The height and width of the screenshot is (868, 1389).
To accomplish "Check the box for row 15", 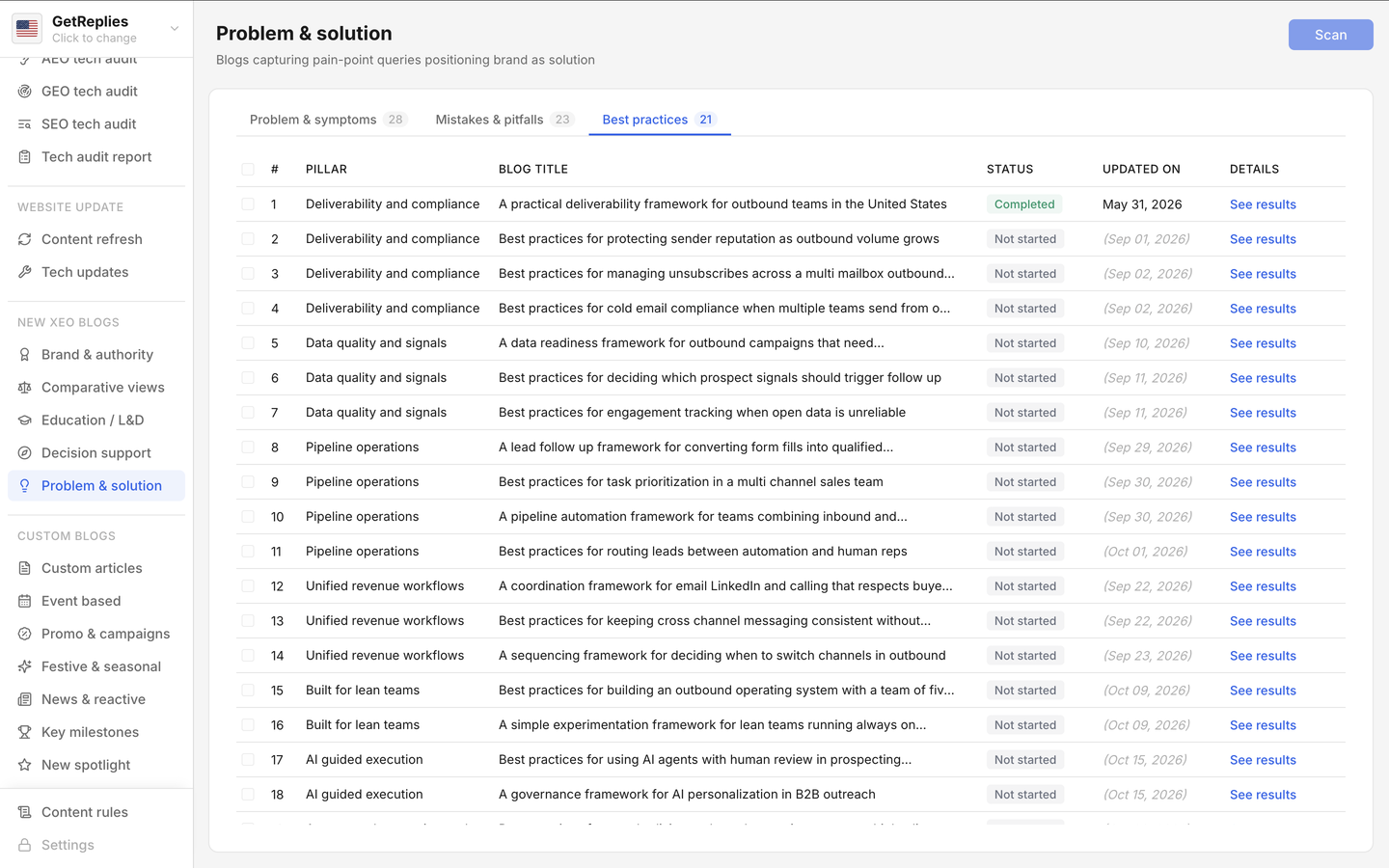I will (248, 691).
